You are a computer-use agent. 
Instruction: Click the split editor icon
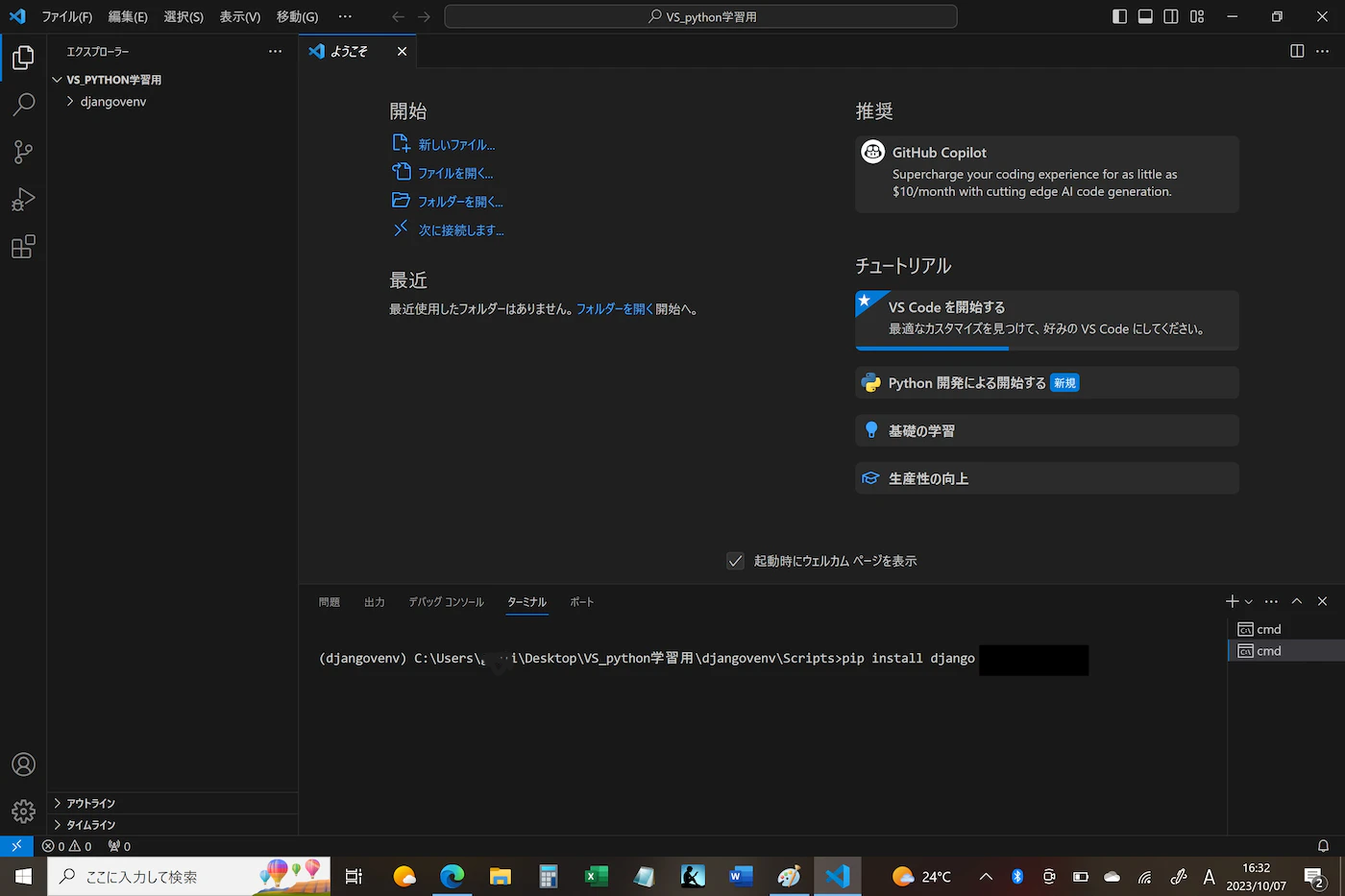point(1297,51)
